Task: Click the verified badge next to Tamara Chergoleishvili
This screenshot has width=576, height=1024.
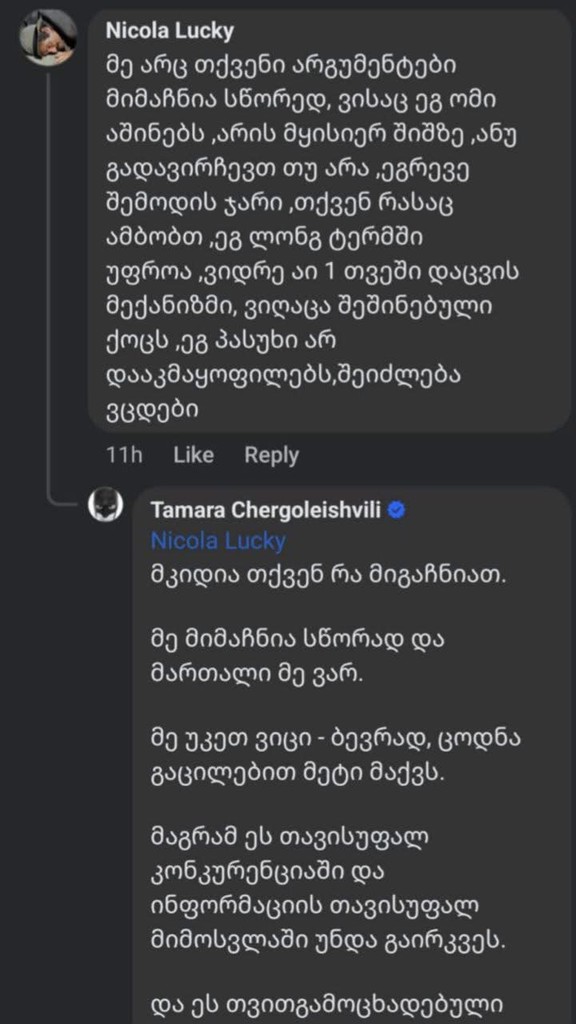Action: coord(398,508)
